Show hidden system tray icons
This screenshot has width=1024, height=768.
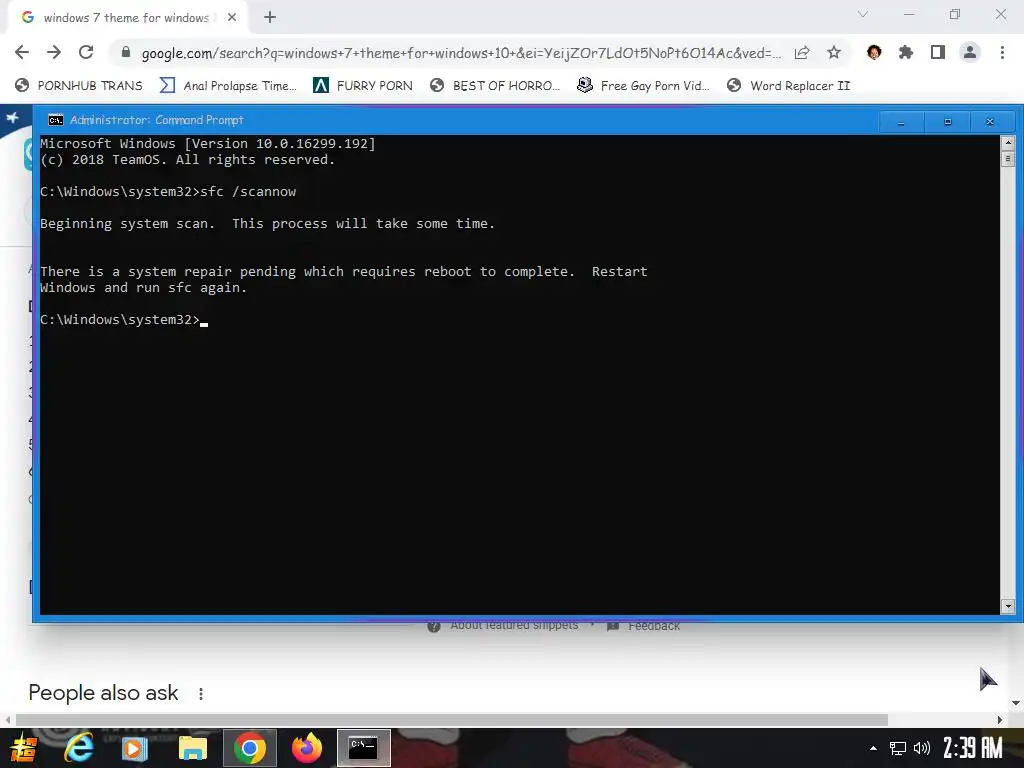tap(873, 748)
